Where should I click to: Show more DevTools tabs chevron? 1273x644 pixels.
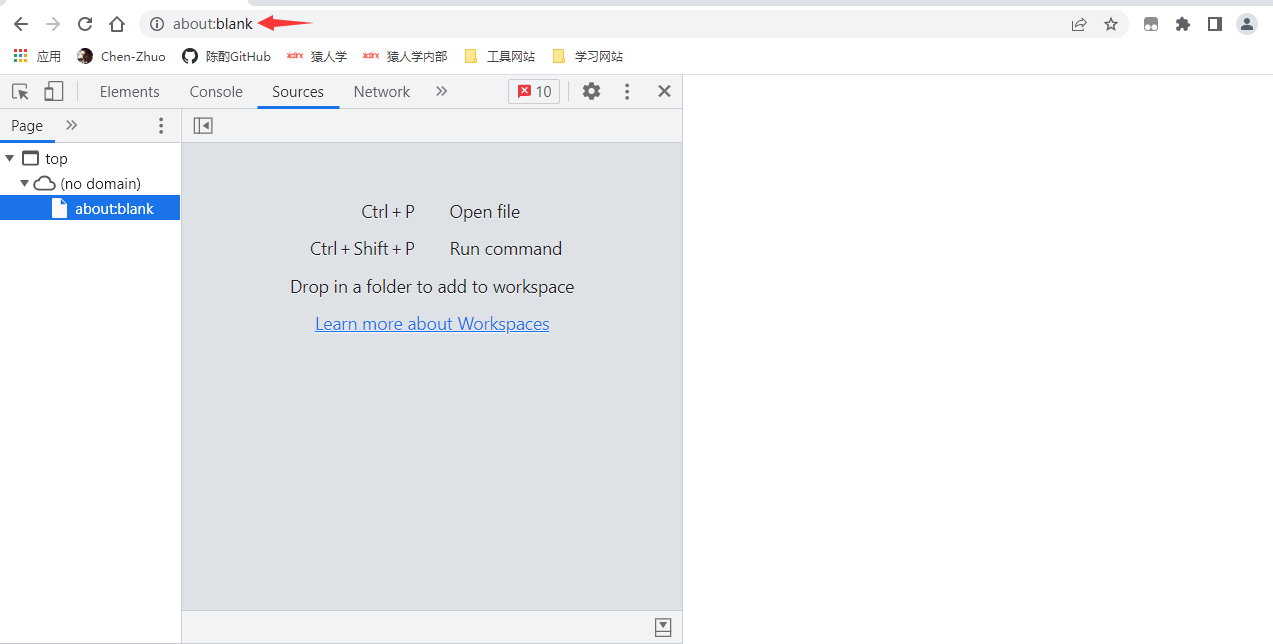click(441, 92)
